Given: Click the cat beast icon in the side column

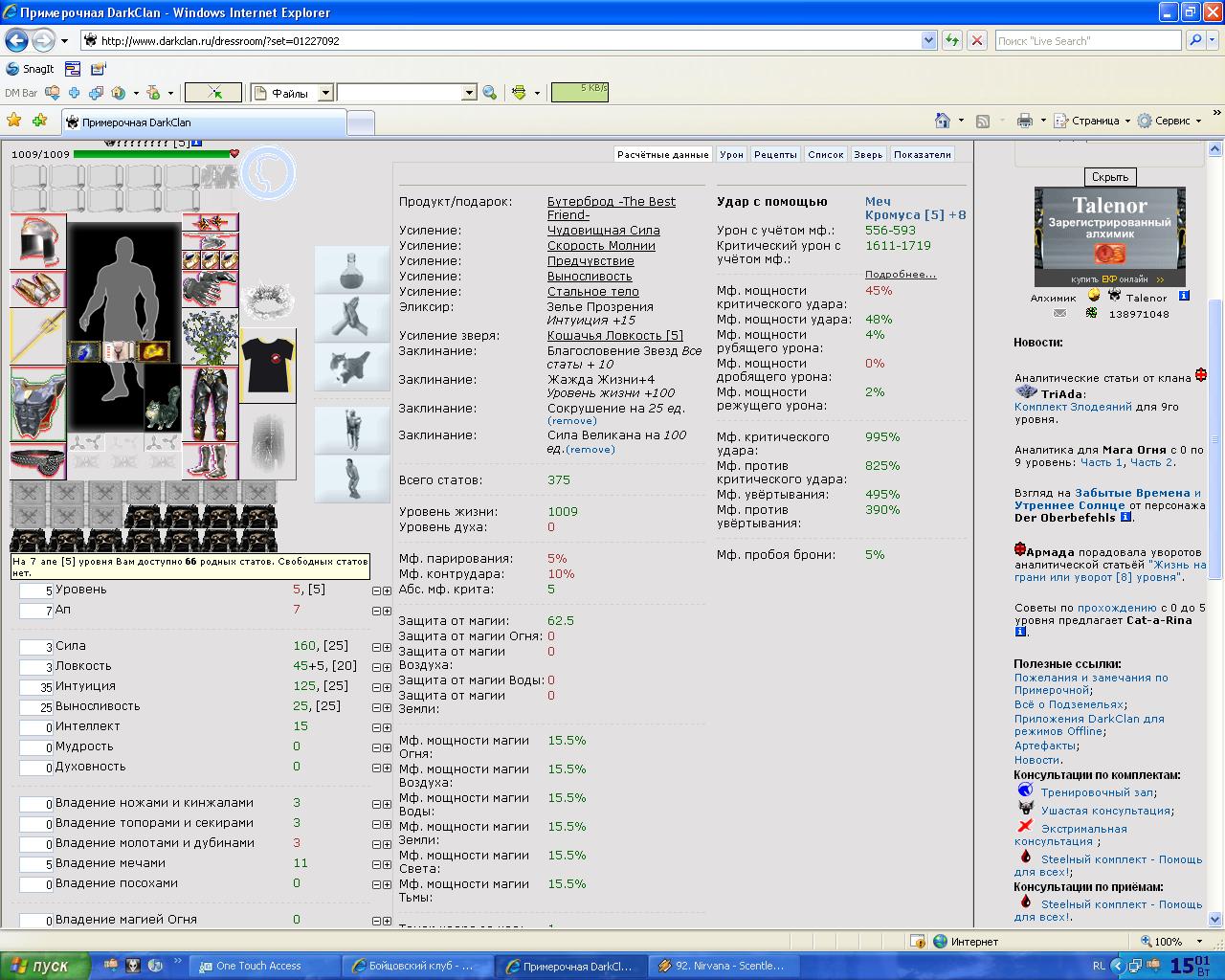Looking at the screenshot, I should 352,367.
